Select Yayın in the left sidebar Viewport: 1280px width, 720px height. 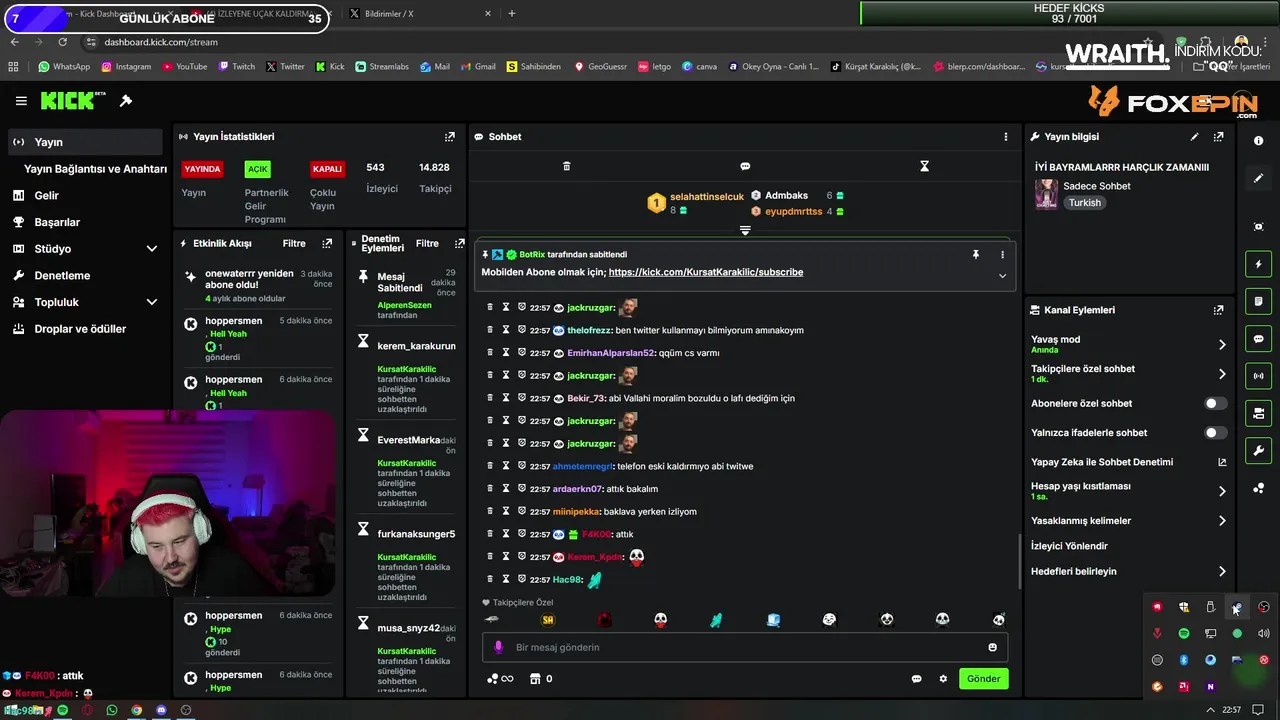click(x=85, y=142)
